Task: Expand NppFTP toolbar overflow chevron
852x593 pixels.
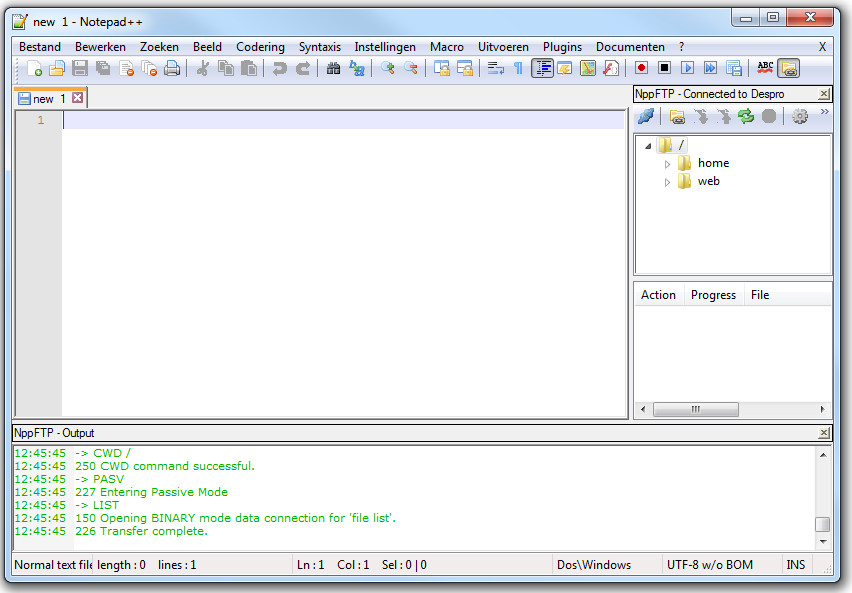Action: click(824, 112)
